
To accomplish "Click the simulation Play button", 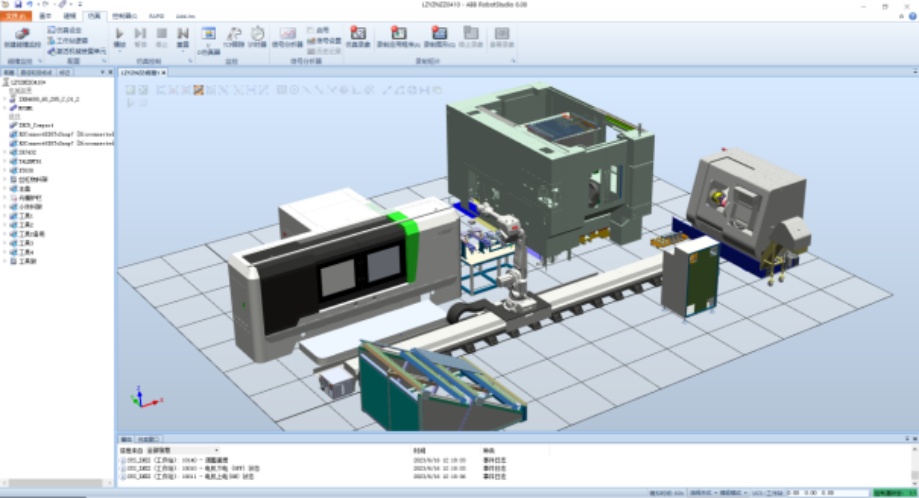I will [x=120, y=36].
